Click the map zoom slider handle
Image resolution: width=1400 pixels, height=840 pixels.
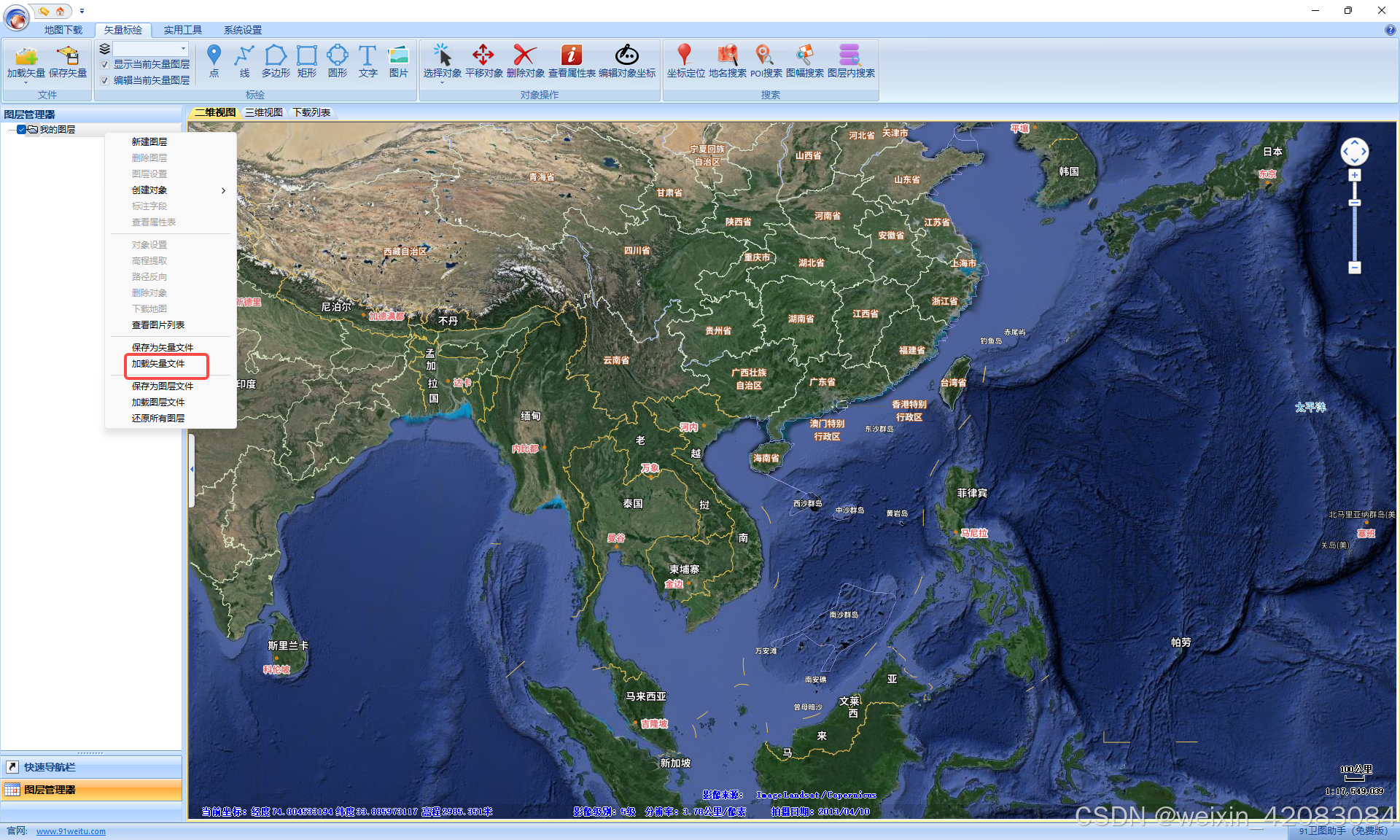(1354, 203)
